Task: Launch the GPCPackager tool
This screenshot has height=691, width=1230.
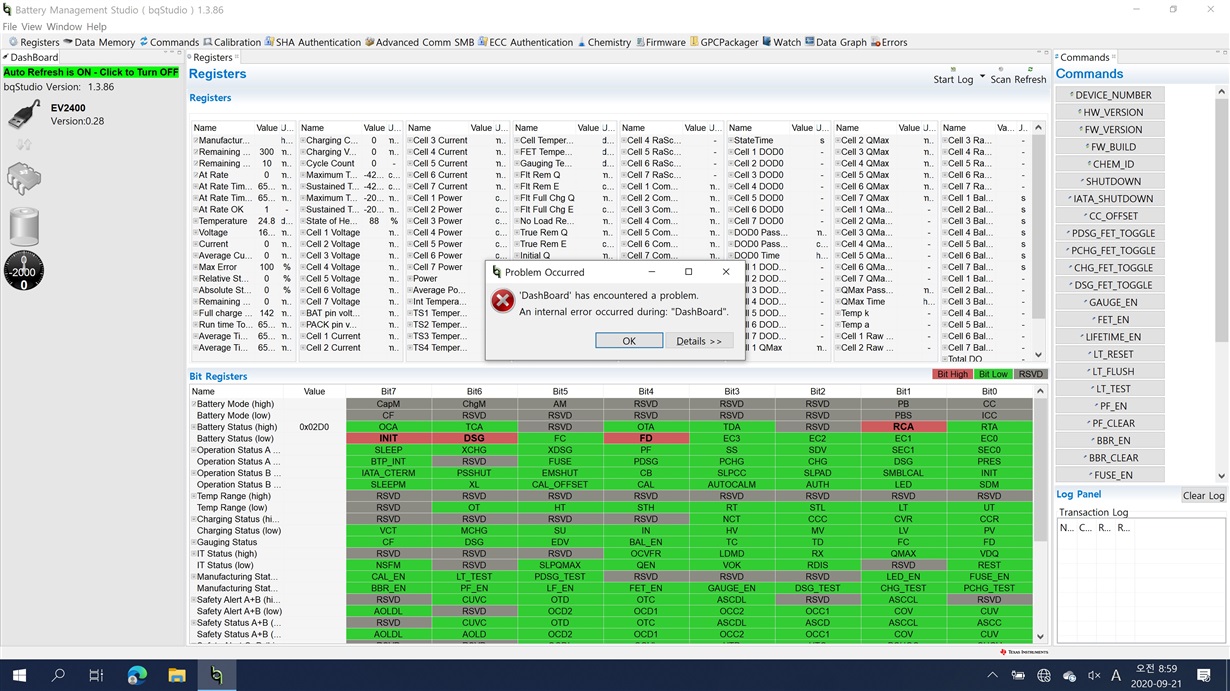Action: click(x=724, y=42)
